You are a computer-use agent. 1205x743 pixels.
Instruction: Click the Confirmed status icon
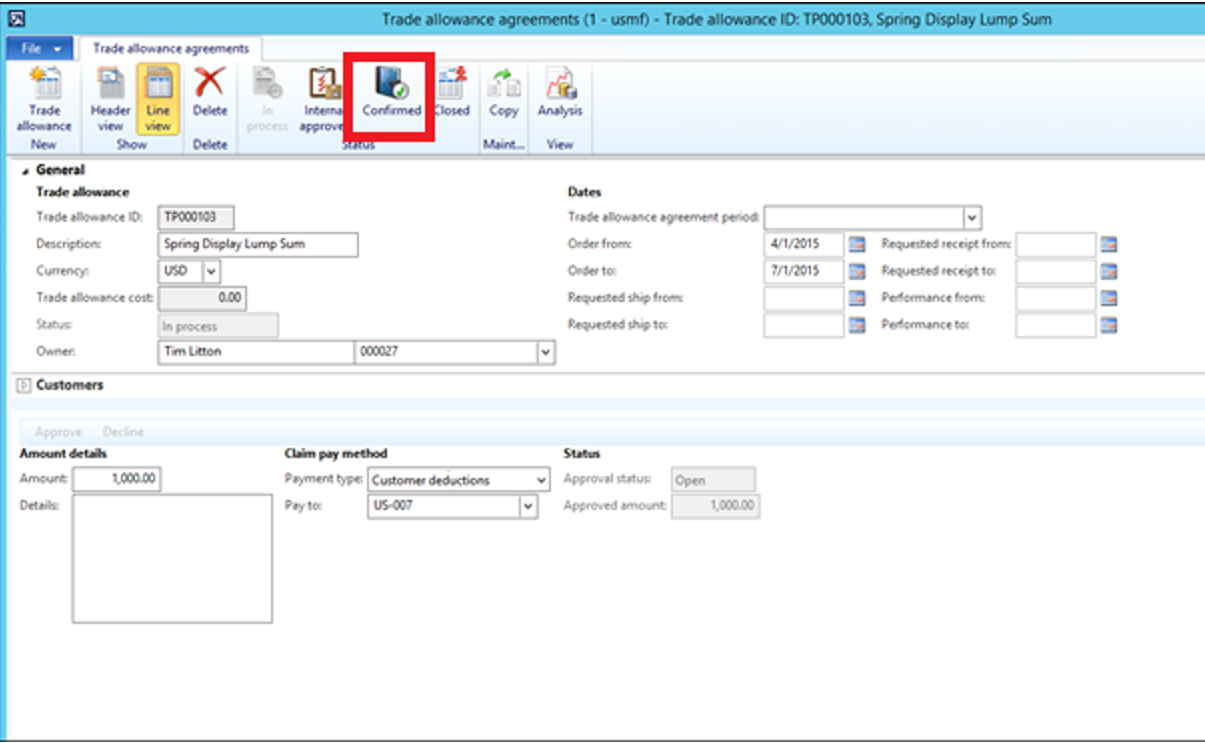(391, 93)
